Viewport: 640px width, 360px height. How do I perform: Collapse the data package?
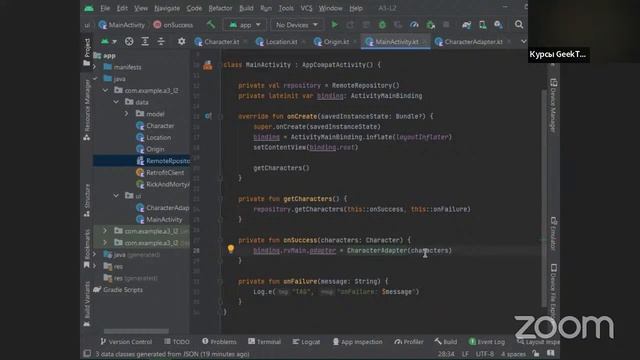[x=116, y=102]
